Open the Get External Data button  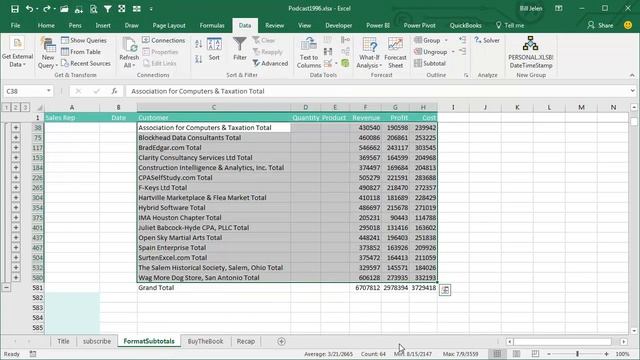click(x=17, y=53)
